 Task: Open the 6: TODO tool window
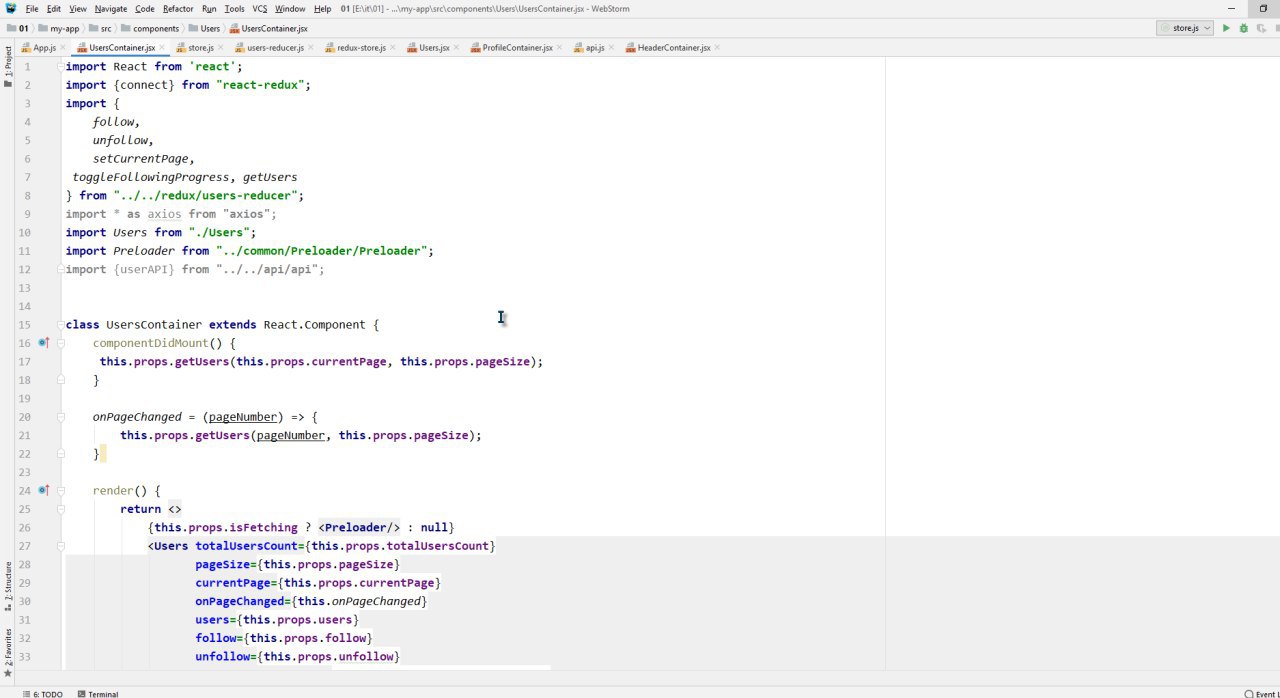47,693
